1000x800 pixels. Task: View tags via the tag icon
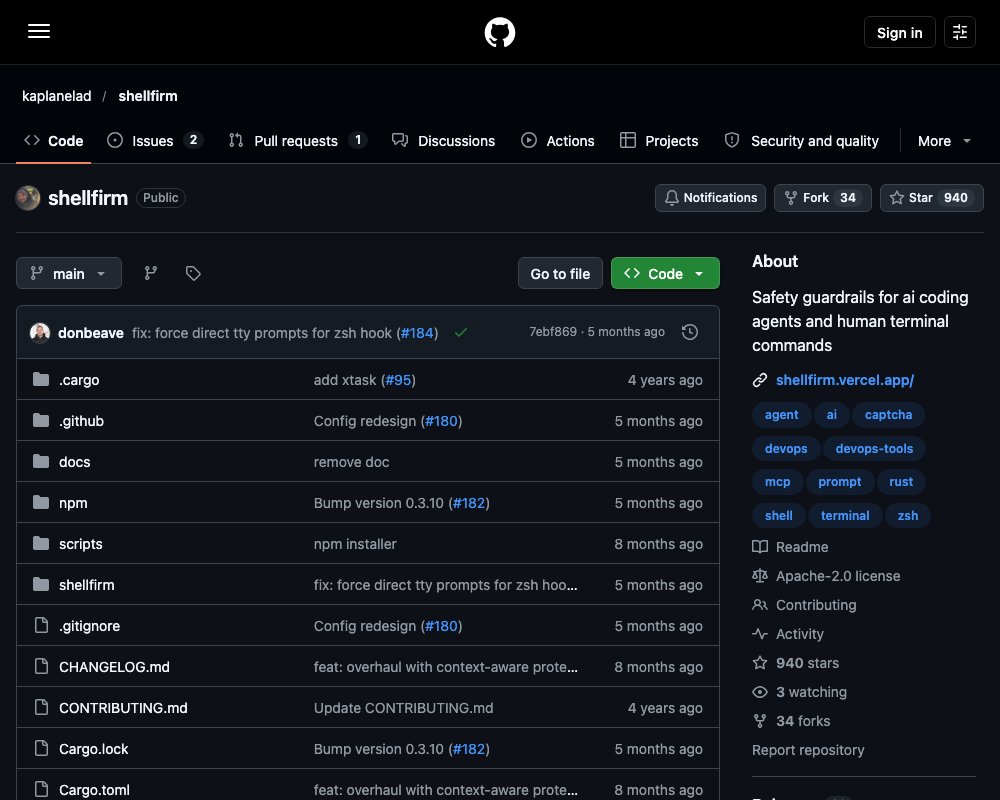coord(193,273)
